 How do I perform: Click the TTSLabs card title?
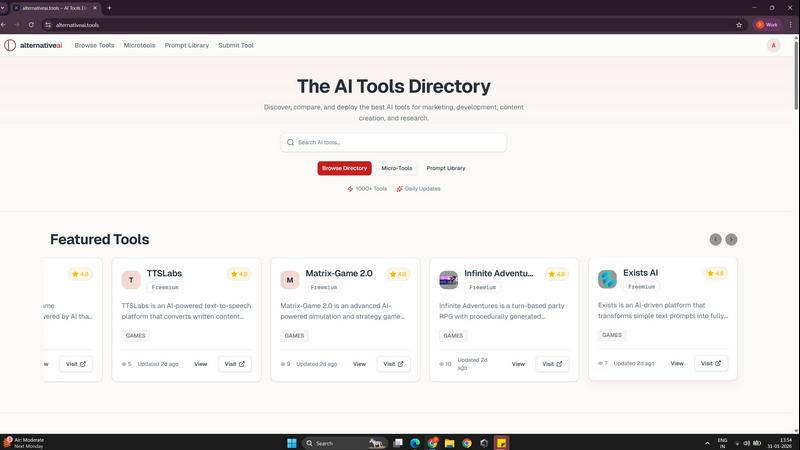(x=164, y=273)
